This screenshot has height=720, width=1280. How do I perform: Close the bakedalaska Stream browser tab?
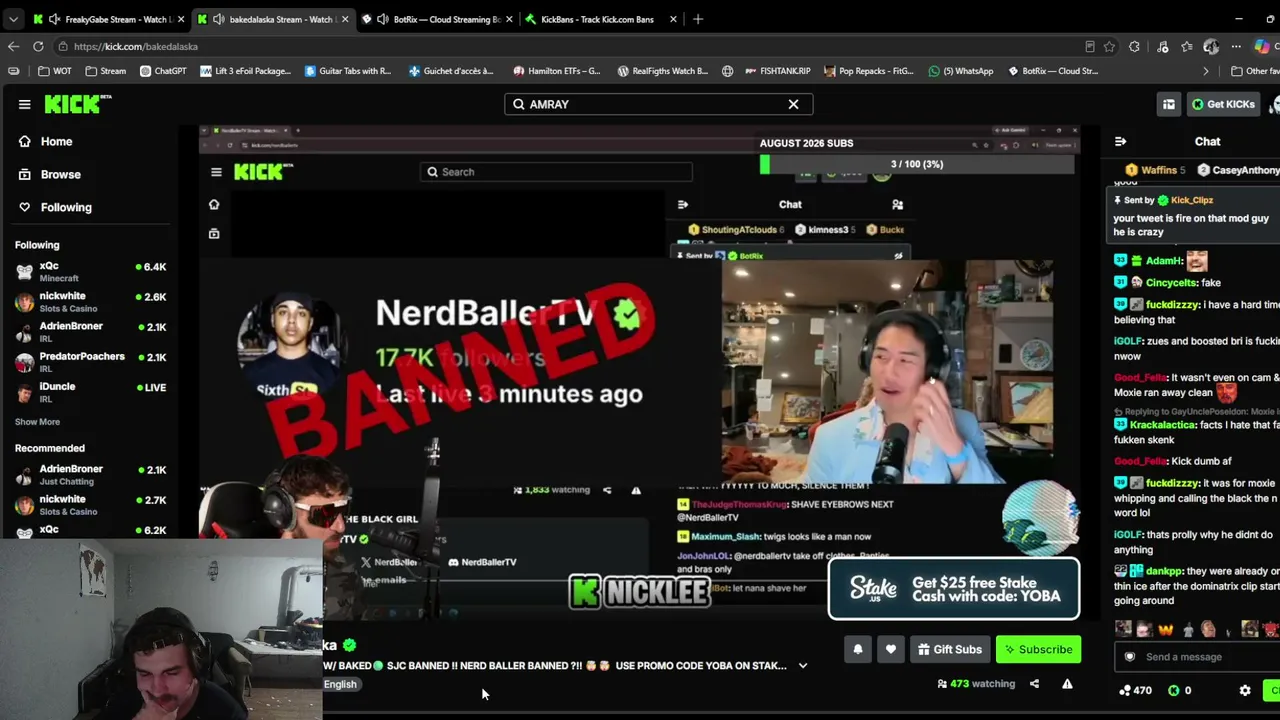[x=345, y=19]
